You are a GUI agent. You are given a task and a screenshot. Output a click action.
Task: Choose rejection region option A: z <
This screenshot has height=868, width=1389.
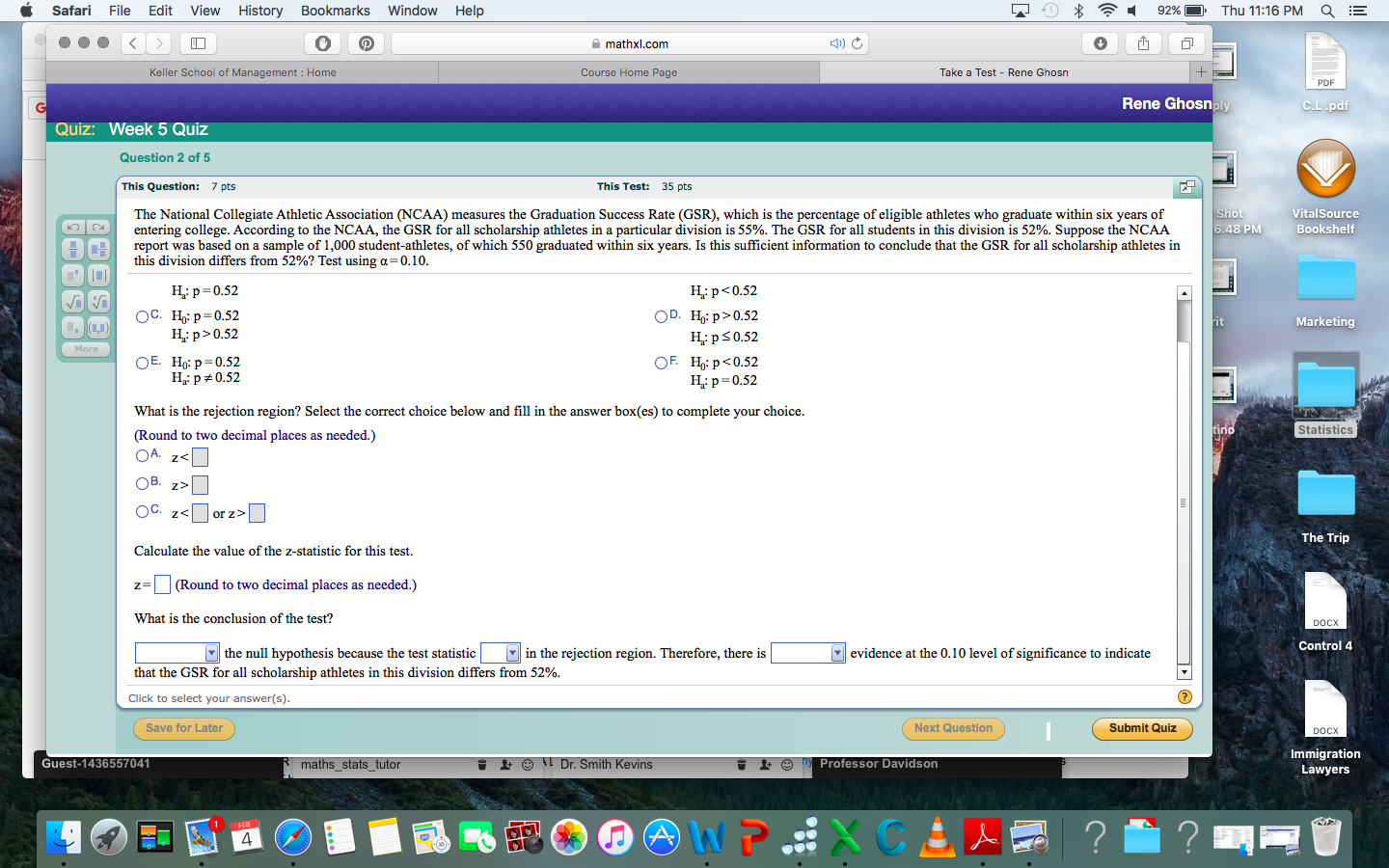pyautogui.click(x=143, y=455)
